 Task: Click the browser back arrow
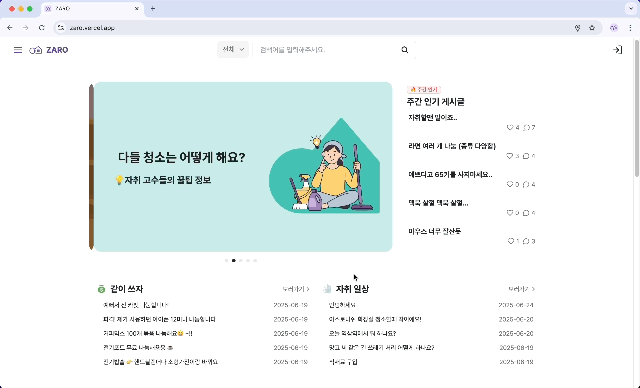10,28
